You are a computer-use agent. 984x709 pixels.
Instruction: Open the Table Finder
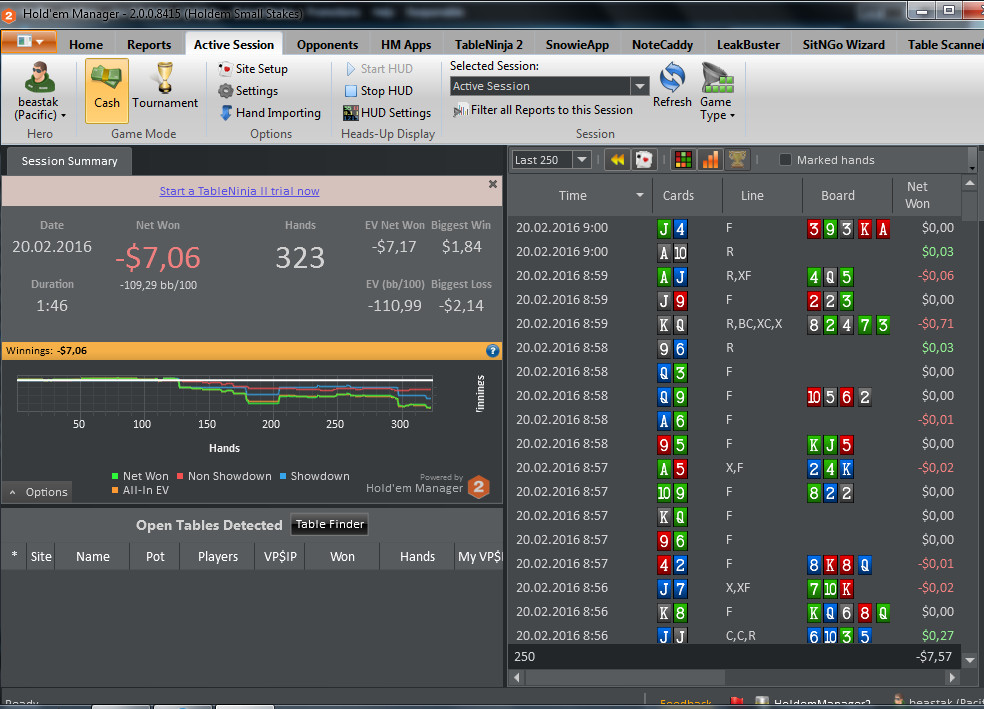click(329, 524)
